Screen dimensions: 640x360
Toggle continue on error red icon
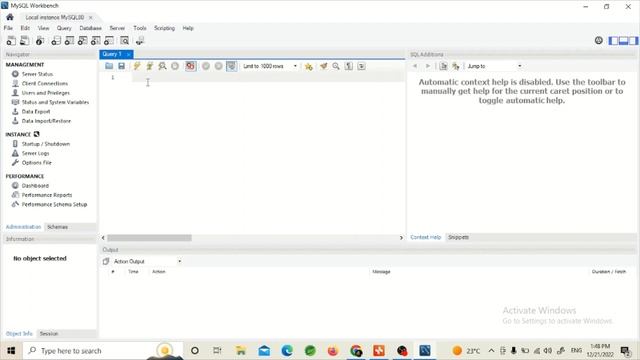190,66
